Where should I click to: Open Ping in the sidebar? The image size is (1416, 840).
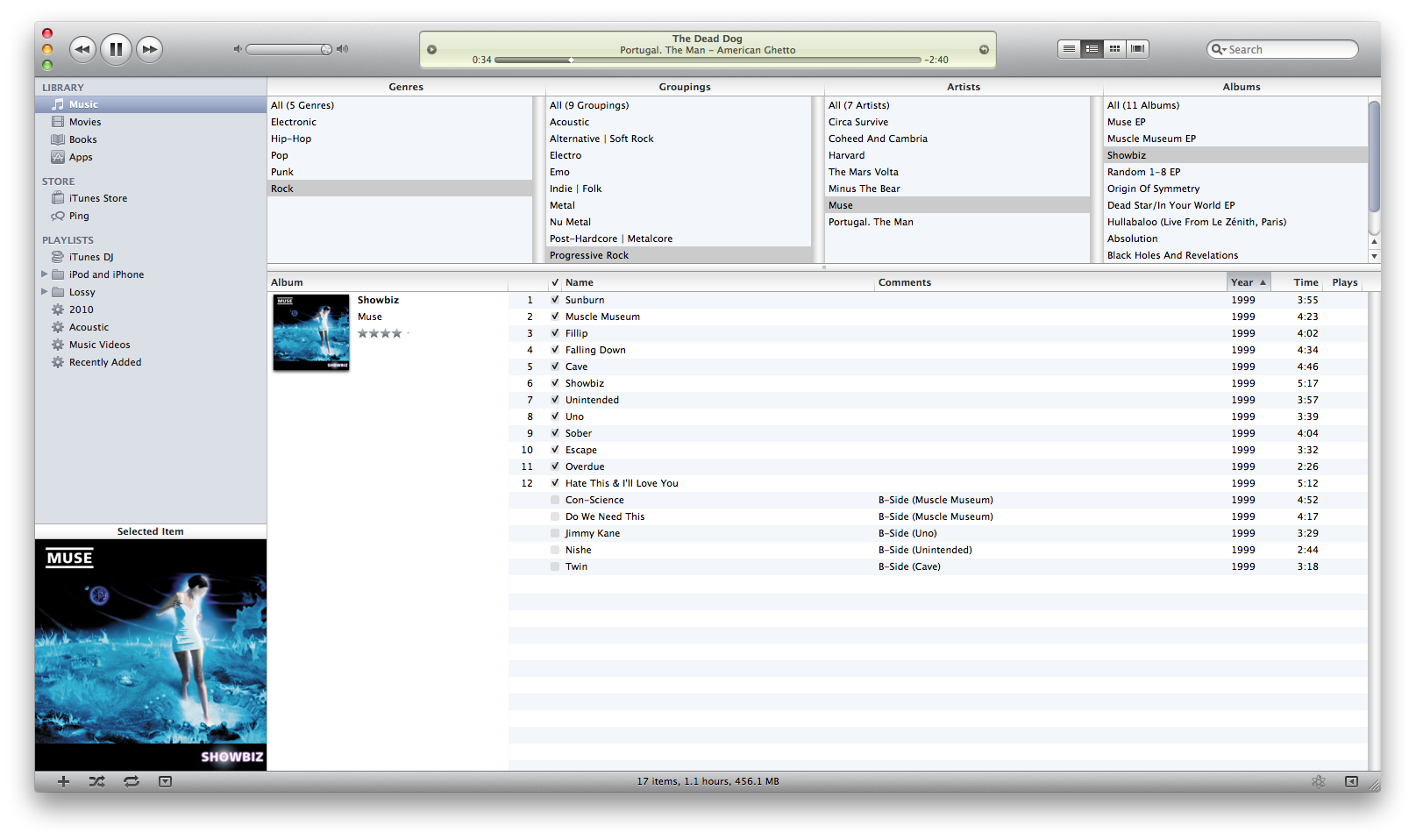[x=151, y=216]
